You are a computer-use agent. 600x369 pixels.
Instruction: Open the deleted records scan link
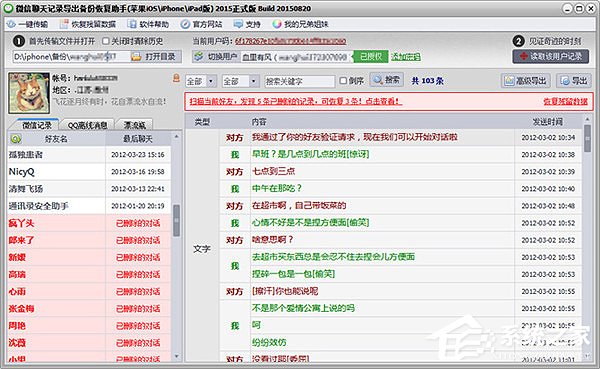coord(296,101)
